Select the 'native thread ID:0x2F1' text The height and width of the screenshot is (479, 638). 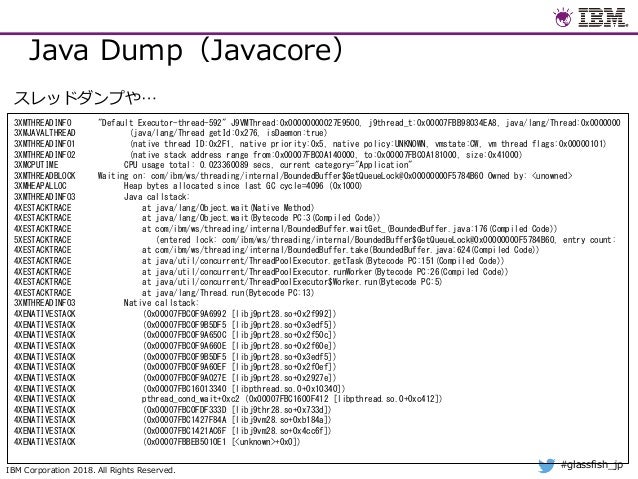point(182,144)
